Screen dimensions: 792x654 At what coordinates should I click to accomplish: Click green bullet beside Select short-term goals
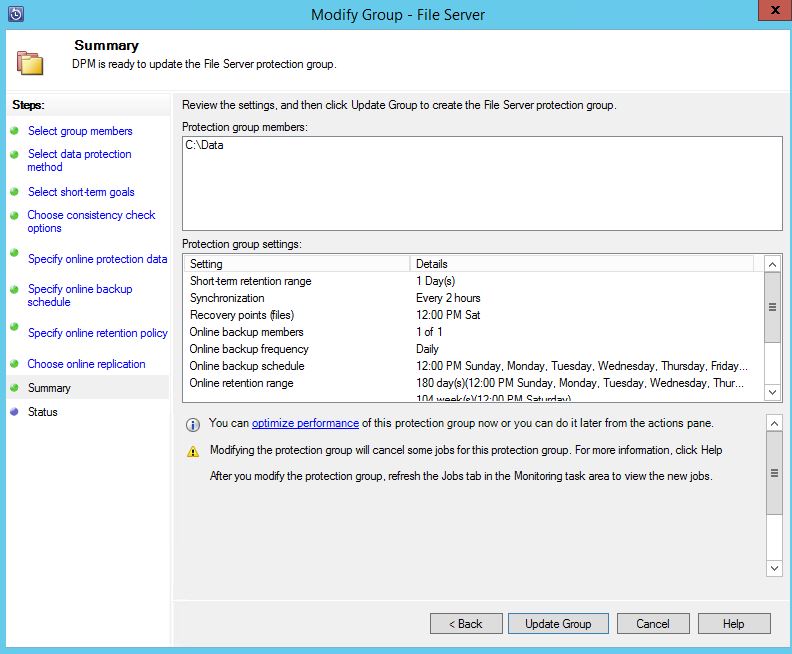pyautogui.click(x=14, y=191)
